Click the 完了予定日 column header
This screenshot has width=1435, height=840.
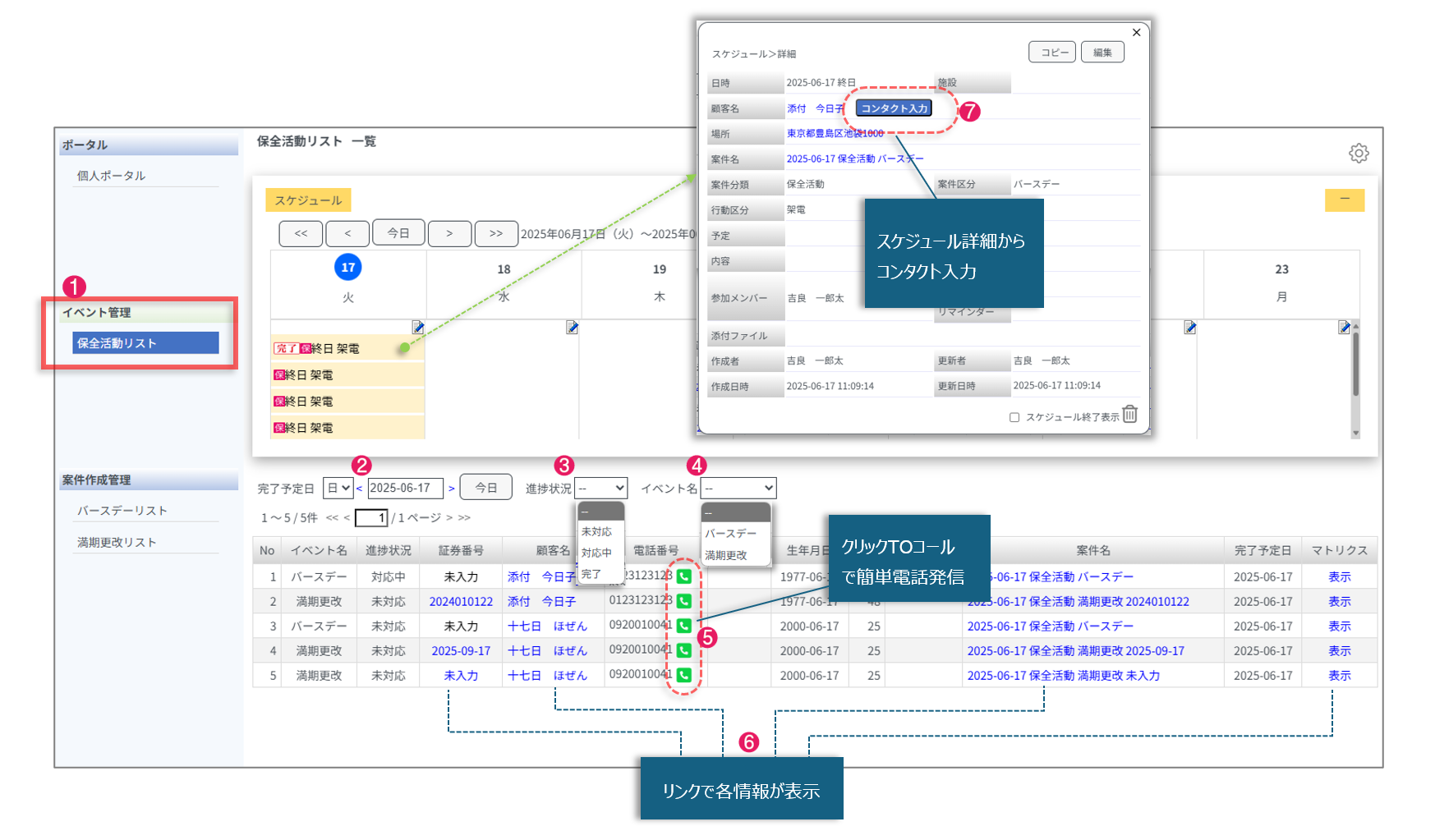point(1263,550)
